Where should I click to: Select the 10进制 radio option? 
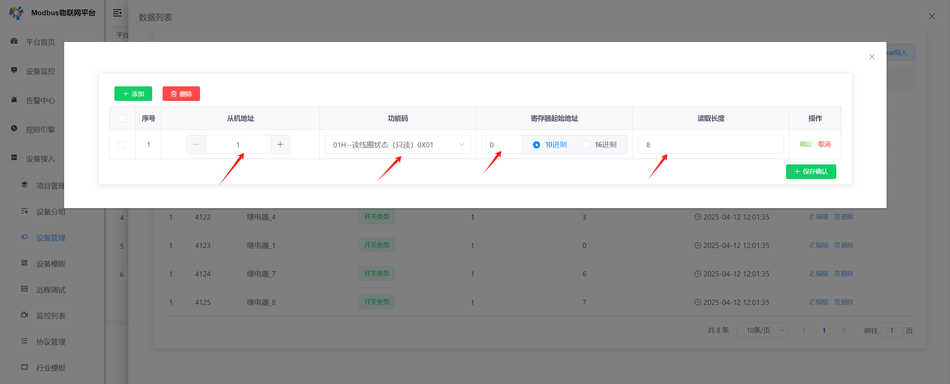(x=550, y=145)
